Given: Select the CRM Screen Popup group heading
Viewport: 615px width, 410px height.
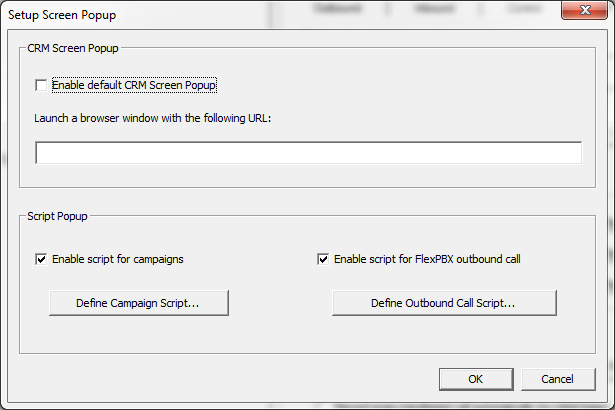Looking at the screenshot, I should 74,46.
